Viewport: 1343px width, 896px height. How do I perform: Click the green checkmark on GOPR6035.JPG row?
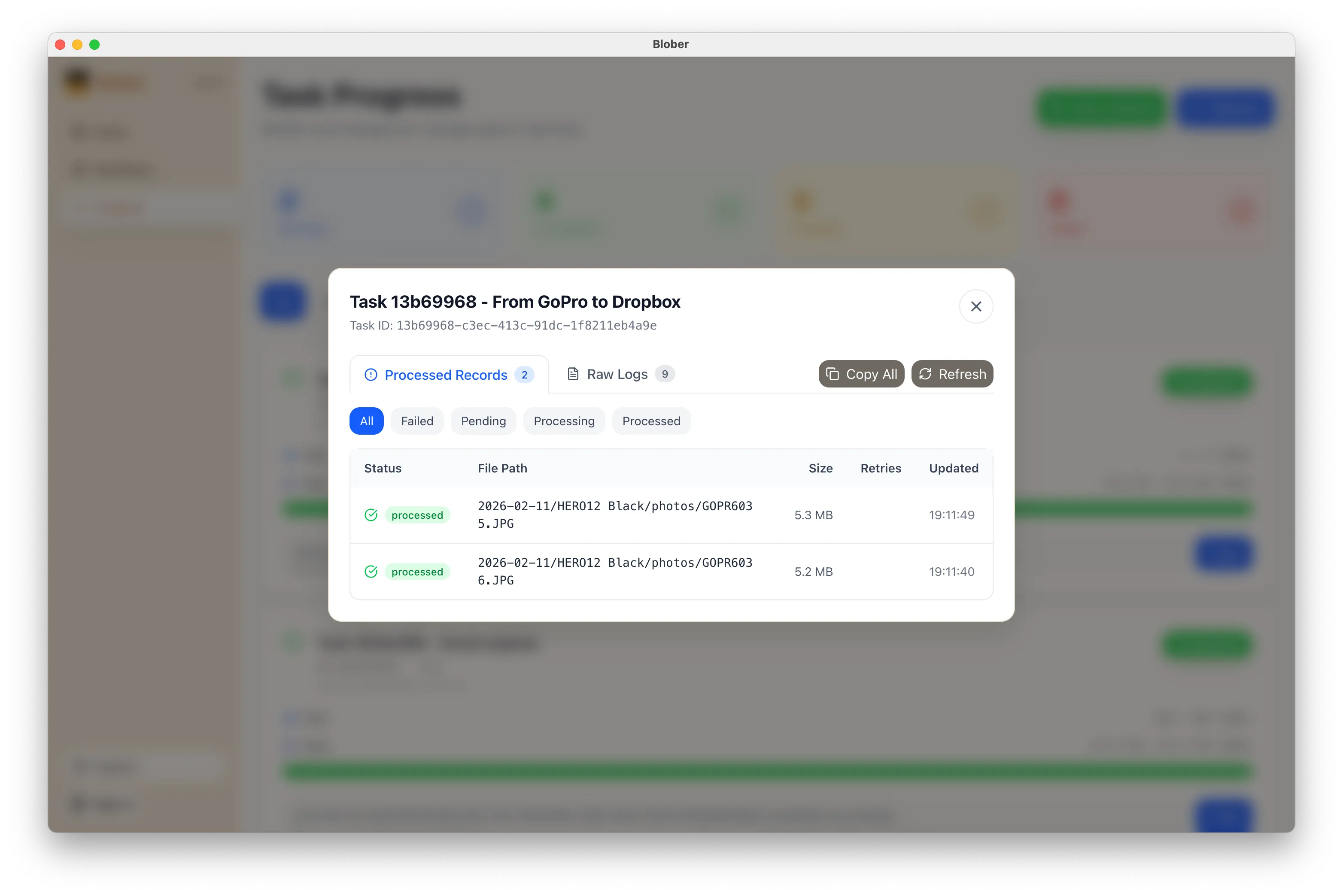(x=372, y=514)
